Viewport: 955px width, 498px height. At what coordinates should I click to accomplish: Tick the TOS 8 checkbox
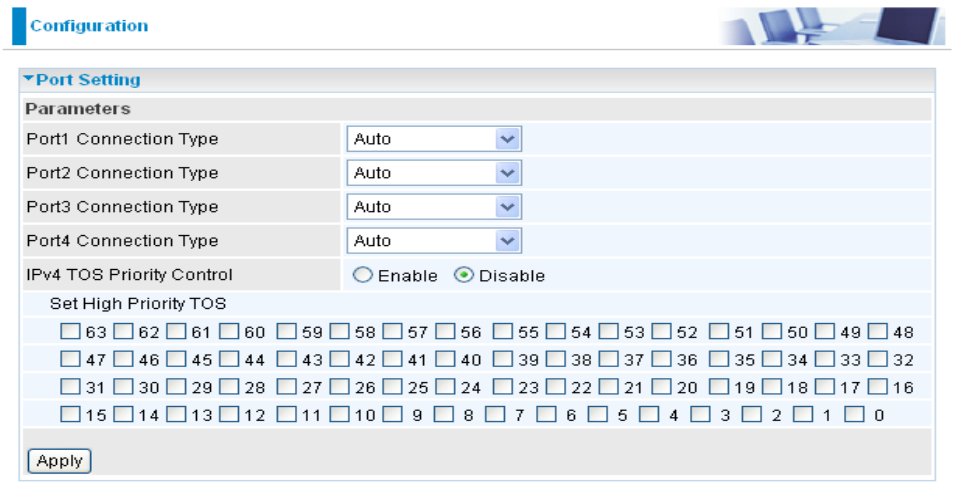pos(445,414)
